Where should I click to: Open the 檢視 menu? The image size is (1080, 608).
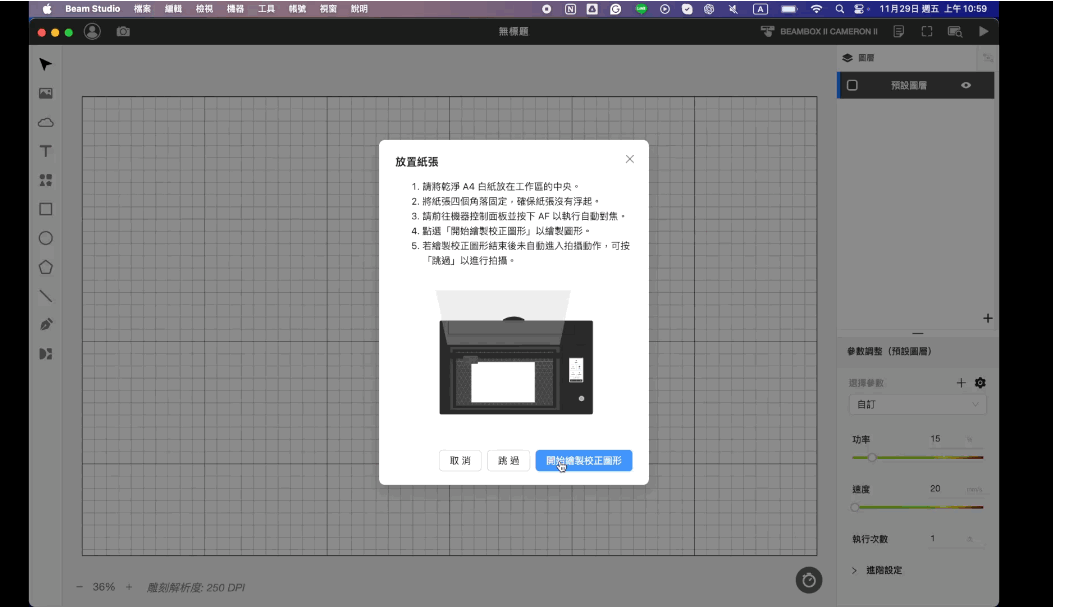204,9
